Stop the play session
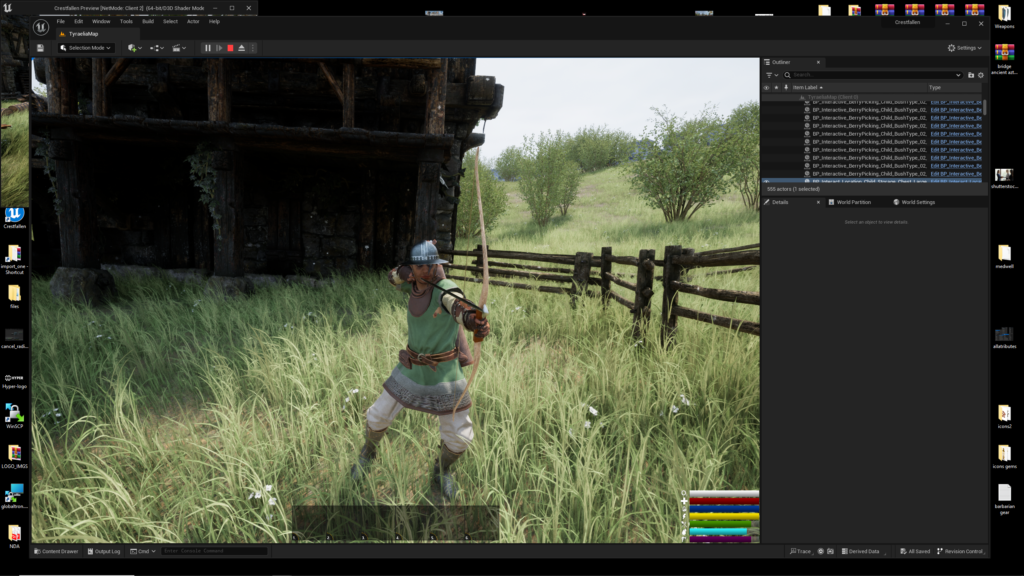Image resolution: width=1024 pixels, height=576 pixels. pos(231,48)
